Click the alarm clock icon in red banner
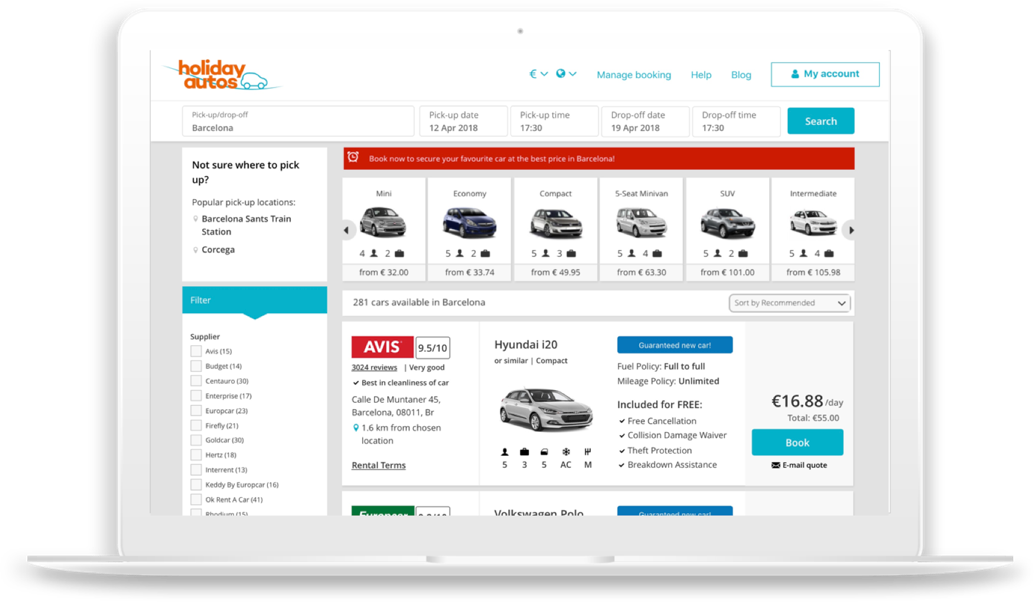The height and width of the screenshot is (602, 1034). click(353, 158)
